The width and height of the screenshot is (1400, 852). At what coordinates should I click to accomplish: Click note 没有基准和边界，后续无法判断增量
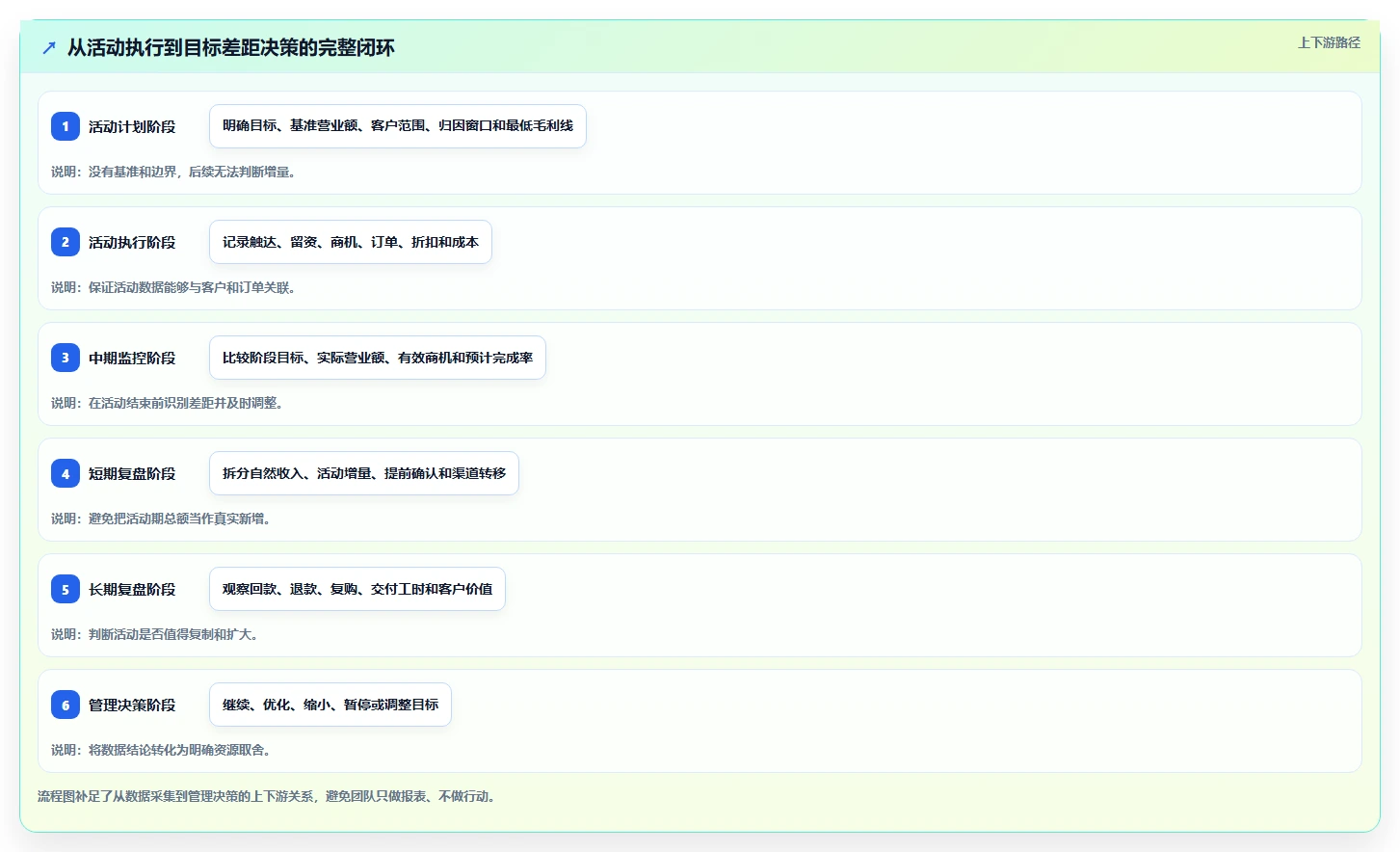[173, 172]
